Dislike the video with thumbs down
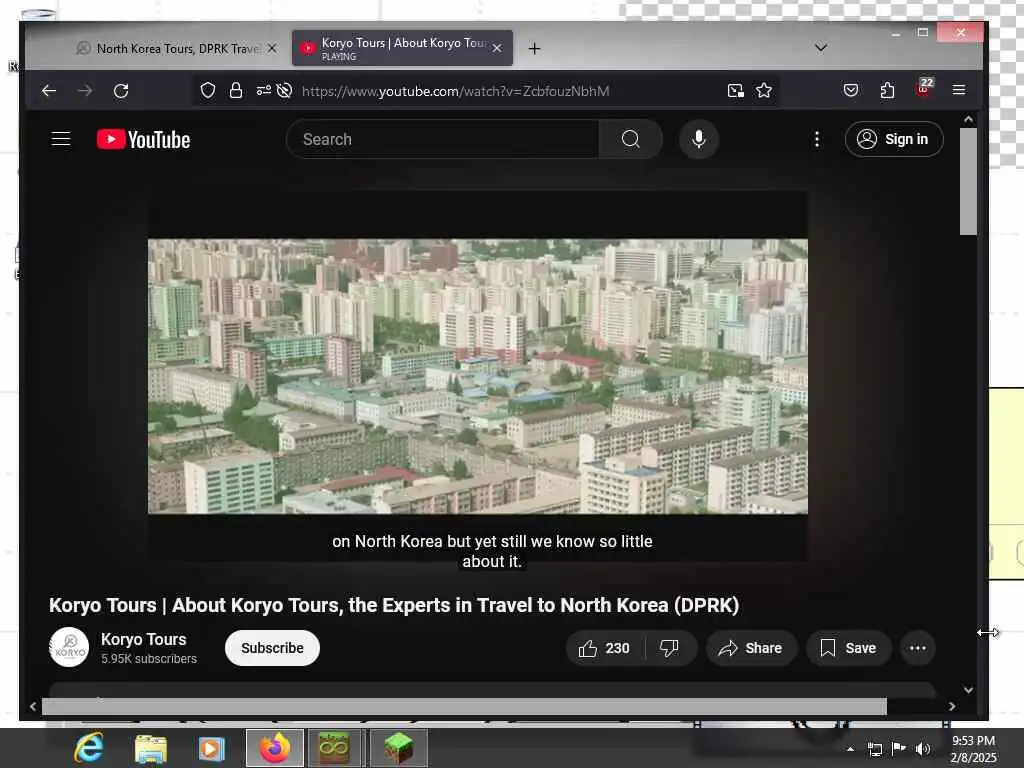This screenshot has width=1024, height=768. click(x=669, y=648)
